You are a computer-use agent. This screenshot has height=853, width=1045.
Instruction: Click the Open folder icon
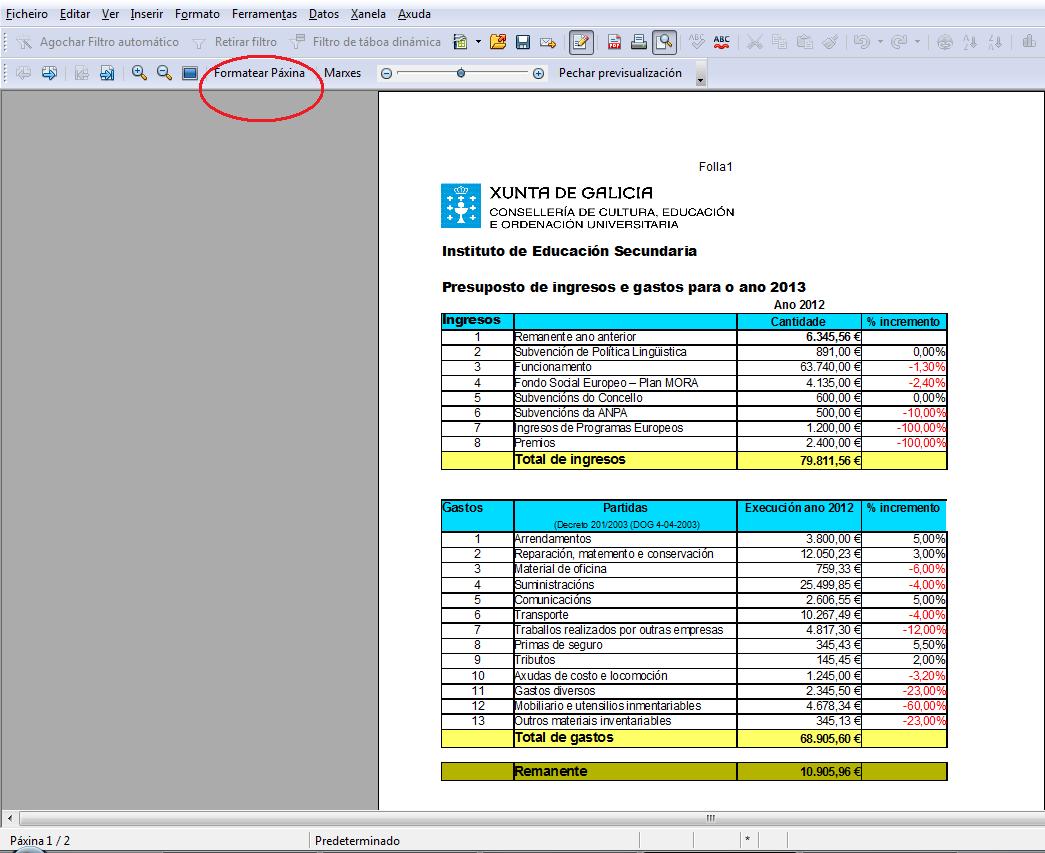tap(498, 42)
